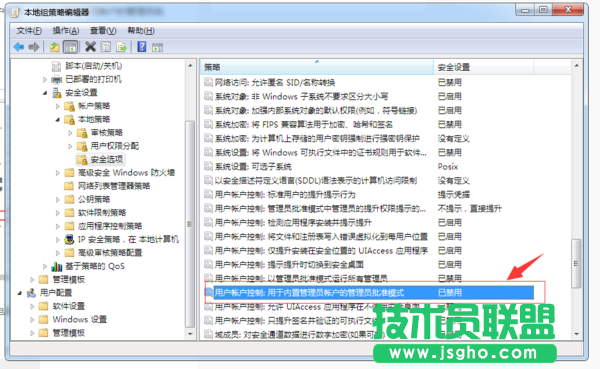Click the Export list toolbar icon
Image resolution: width=600 pixels, height=369 pixels.
pos(121,47)
